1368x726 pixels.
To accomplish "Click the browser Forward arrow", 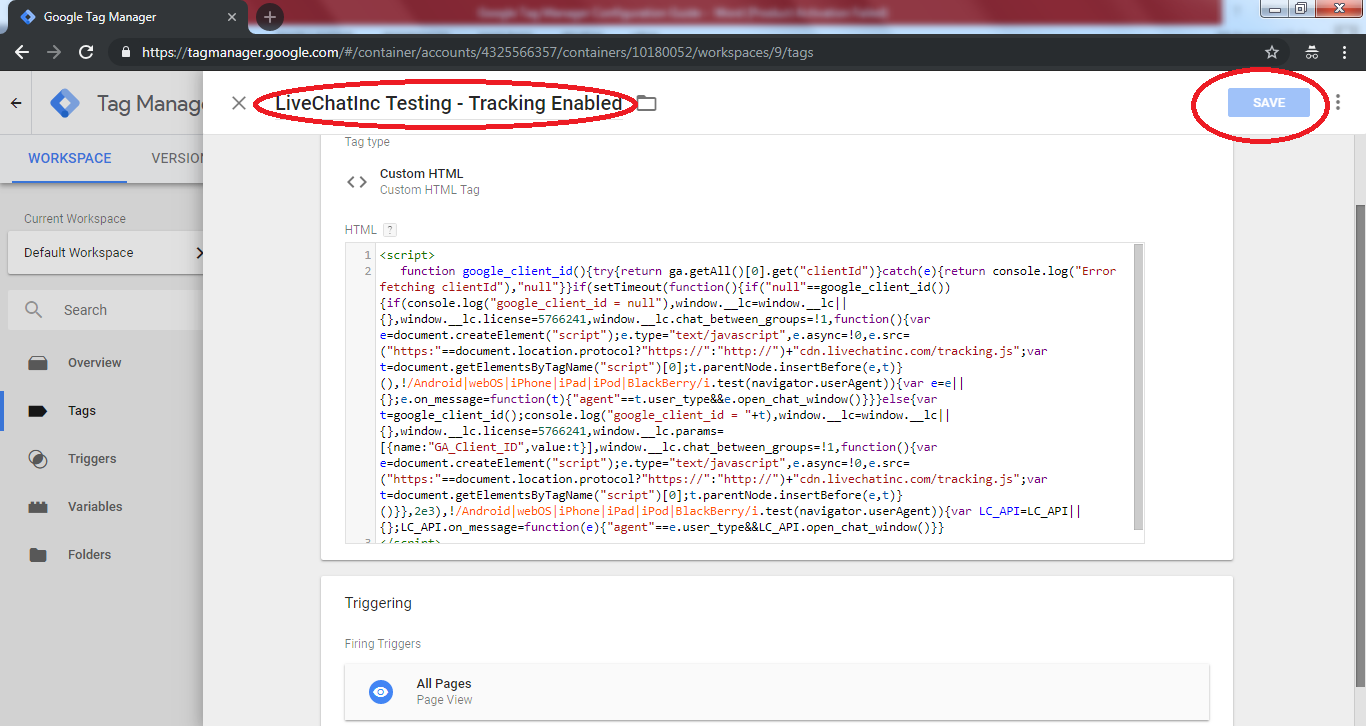I will click(54, 52).
